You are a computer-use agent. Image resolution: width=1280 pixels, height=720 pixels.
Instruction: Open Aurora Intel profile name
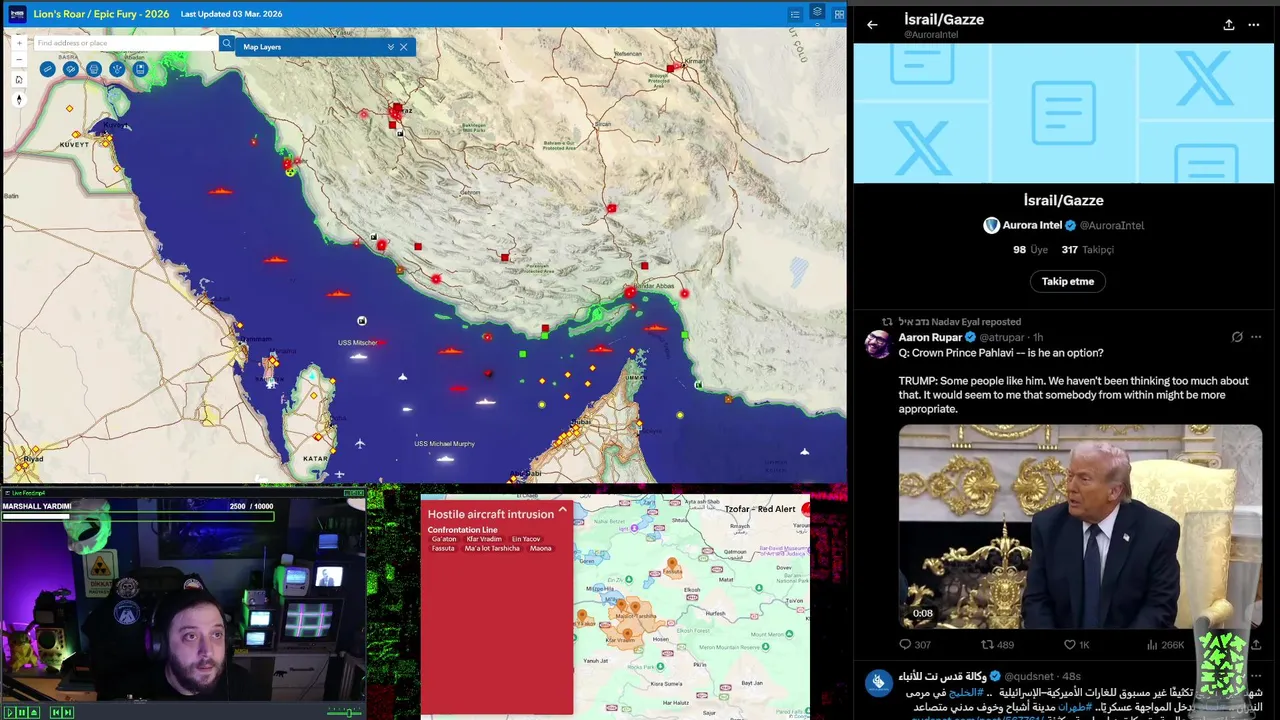[x=1032, y=226]
